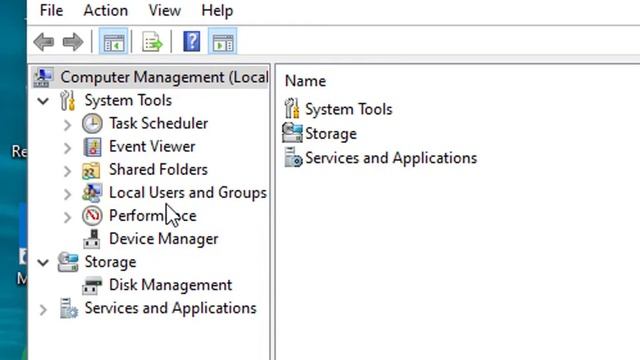Select Computer Management (Local) root icon
The width and height of the screenshot is (640, 360).
pyautogui.click(x=43, y=77)
